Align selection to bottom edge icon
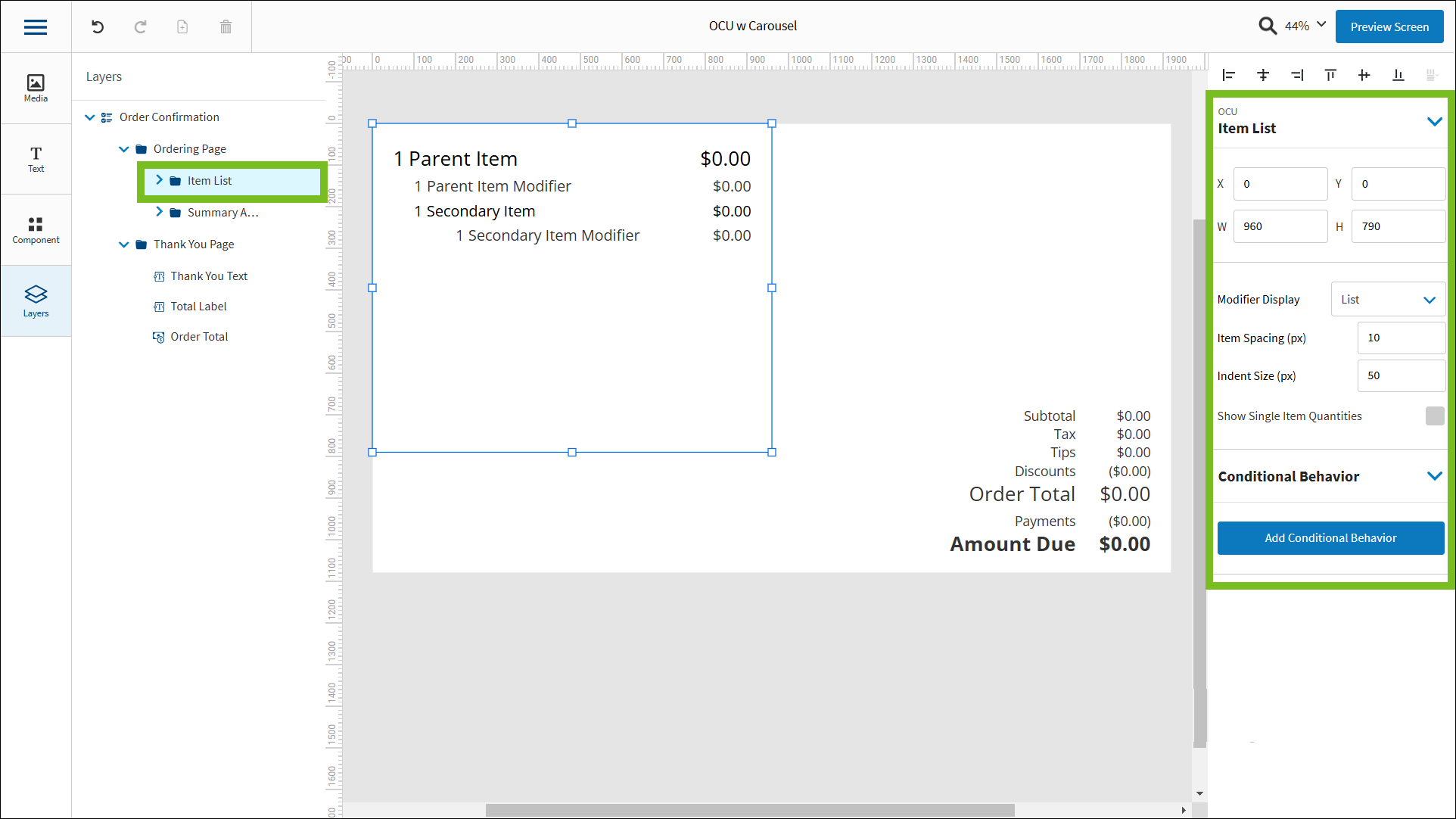The width and height of the screenshot is (1456, 819). (x=1398, y=75)
